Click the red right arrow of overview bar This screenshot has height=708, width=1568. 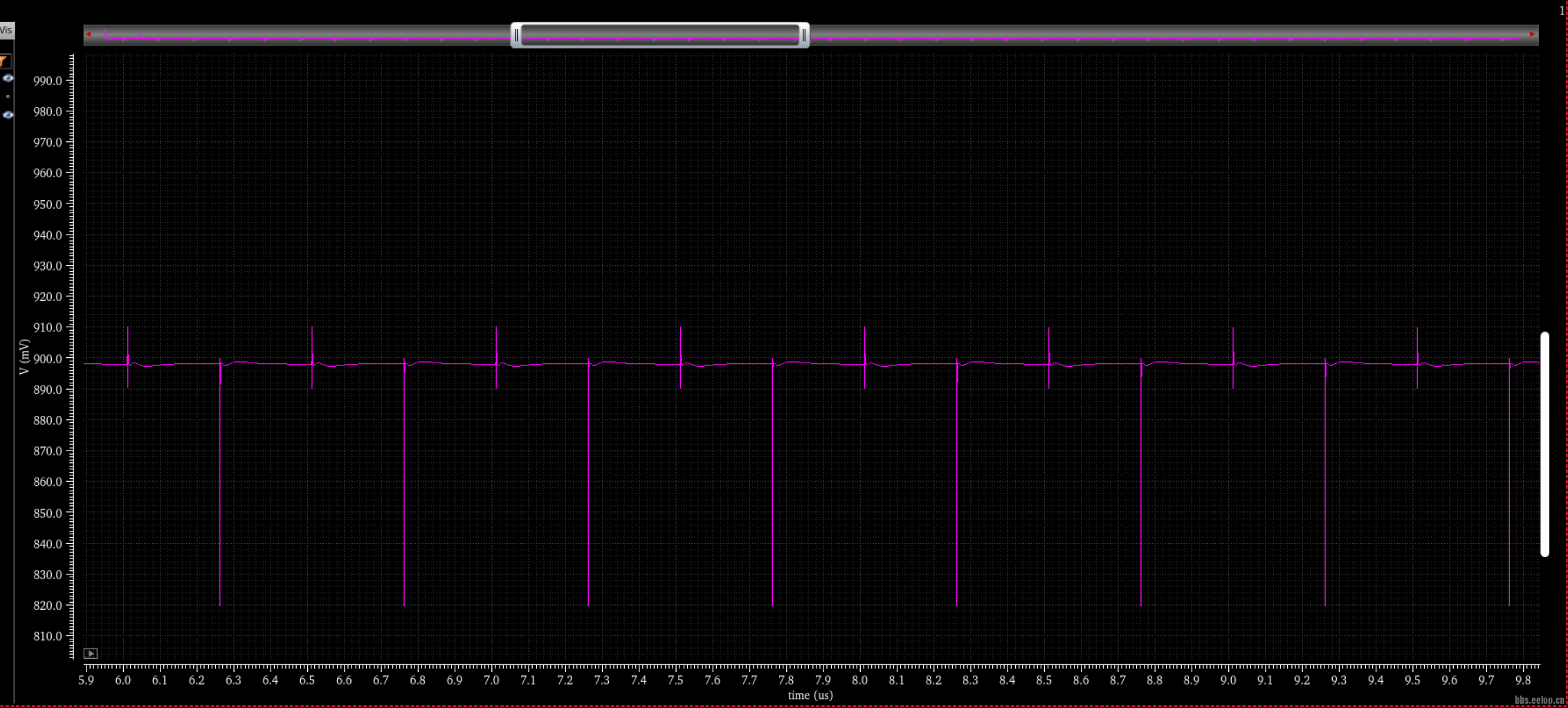click(1533, 34)
